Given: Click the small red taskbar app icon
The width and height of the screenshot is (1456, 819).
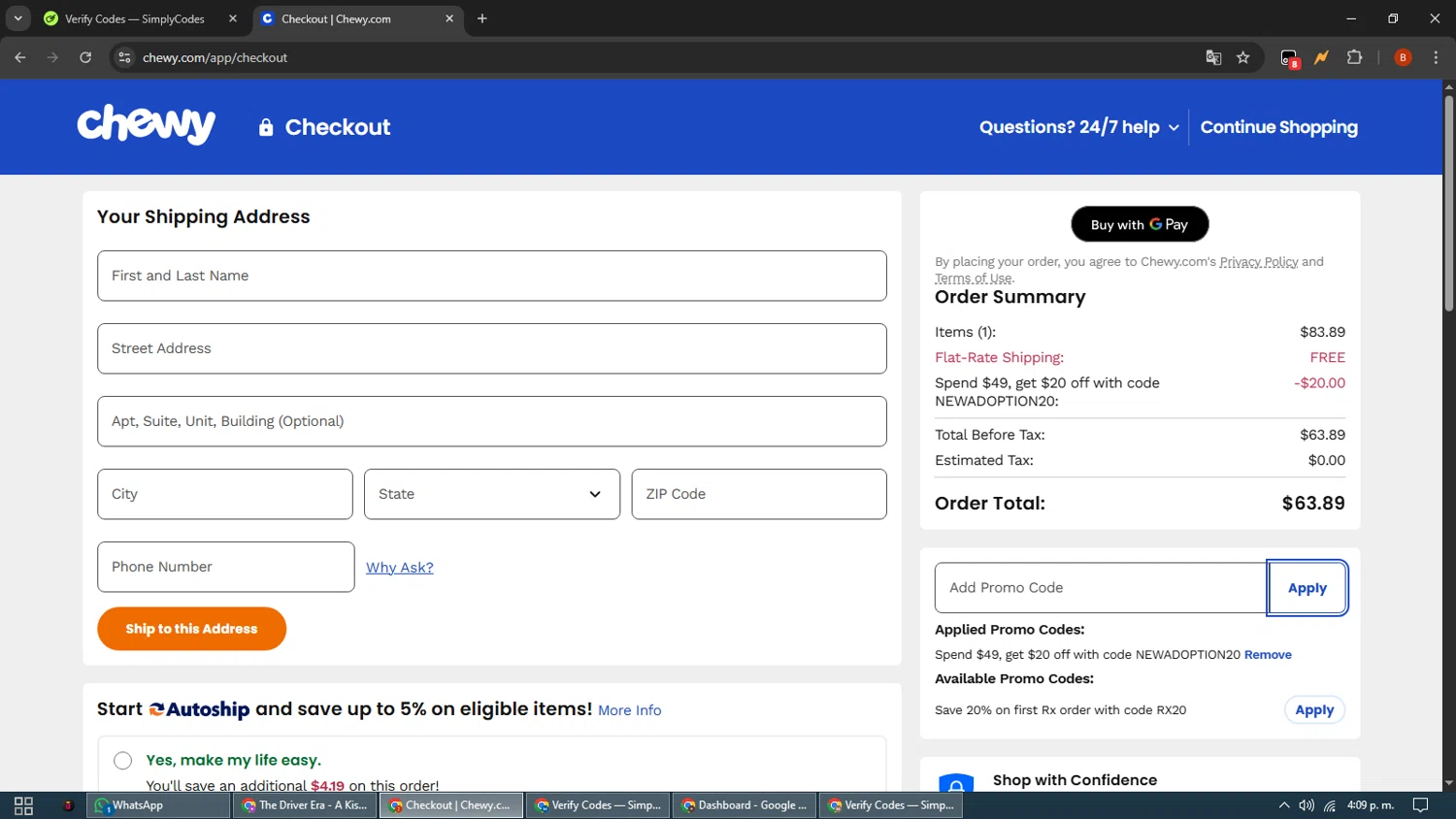Looking at the screenshot, I should tap(68, 805).
